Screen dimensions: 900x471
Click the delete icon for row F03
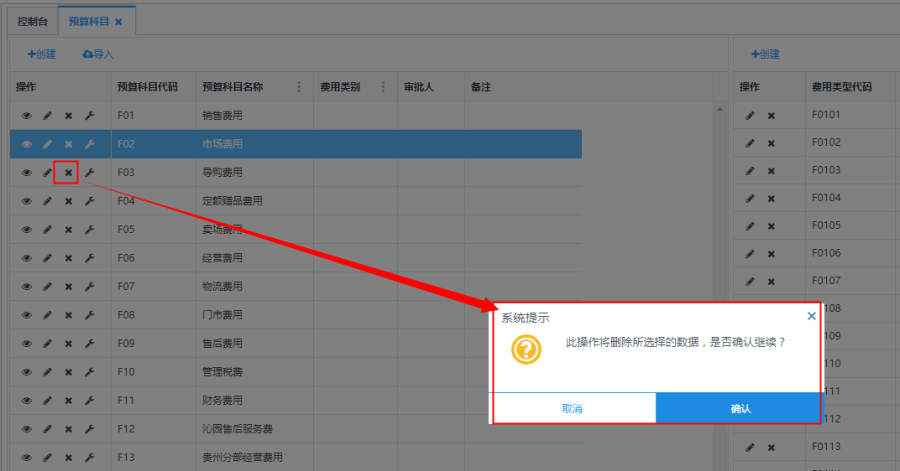(x=68, y=173)
